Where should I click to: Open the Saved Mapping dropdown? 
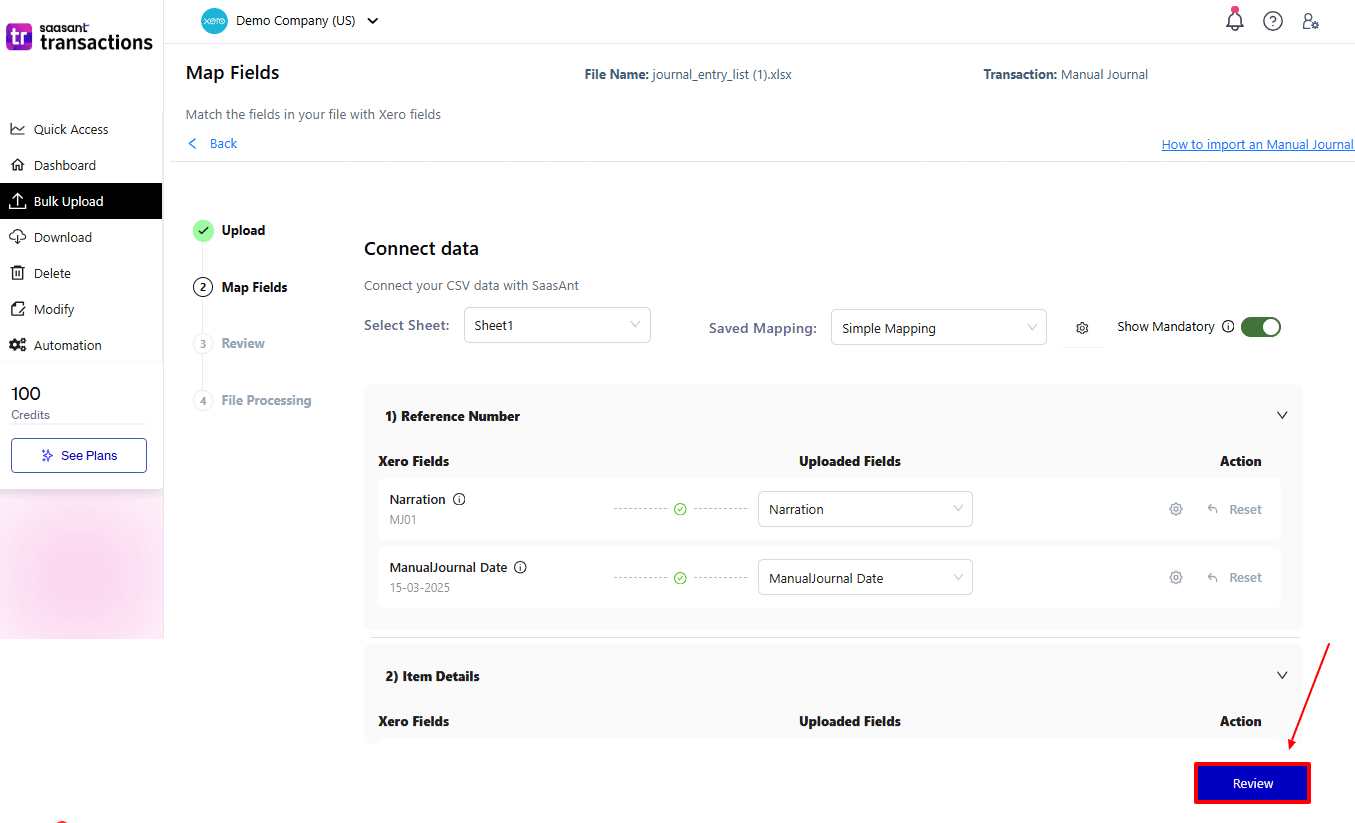(x=938, y=327)
